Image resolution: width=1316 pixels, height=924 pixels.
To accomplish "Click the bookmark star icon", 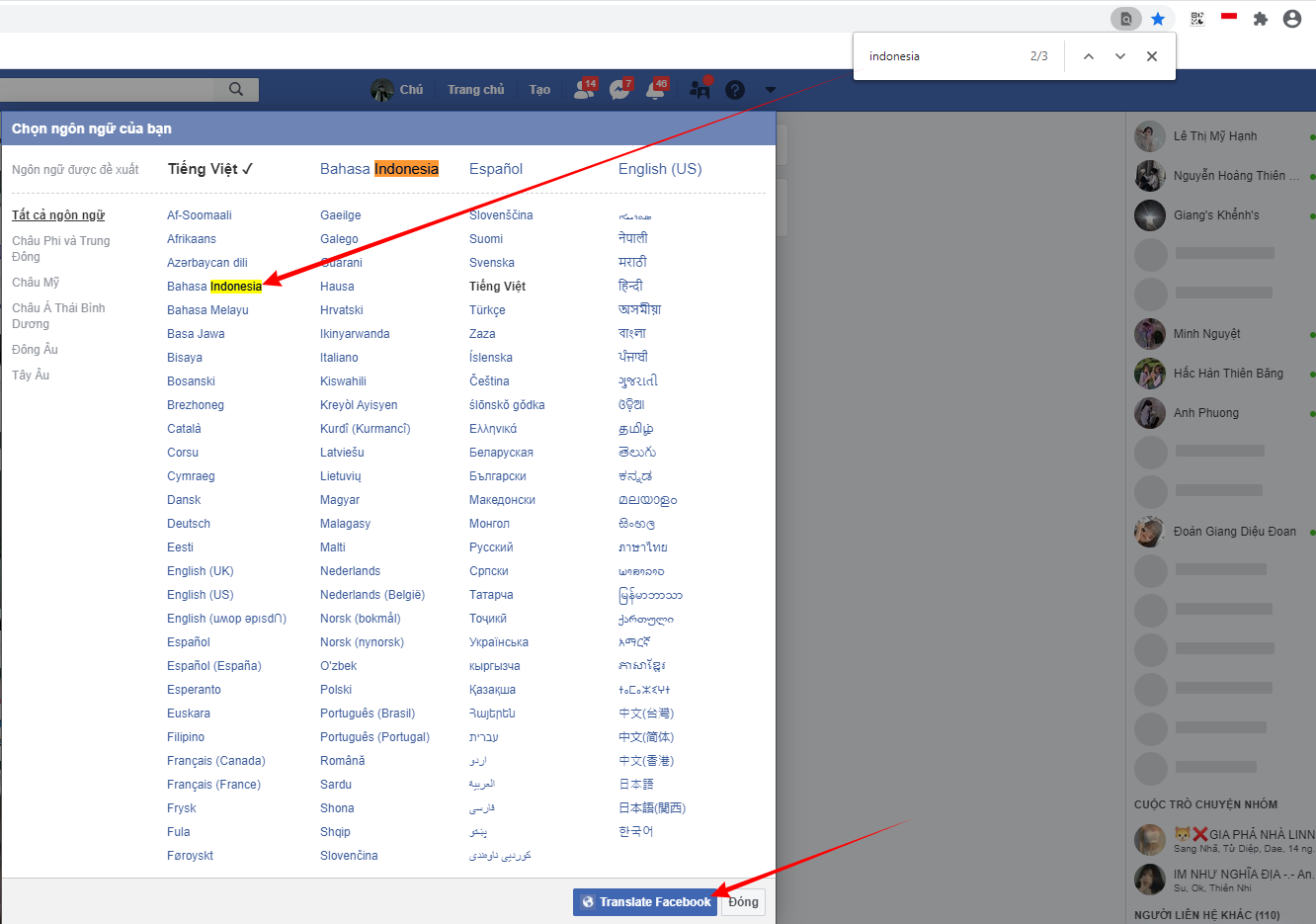I will click(1158, 19).
